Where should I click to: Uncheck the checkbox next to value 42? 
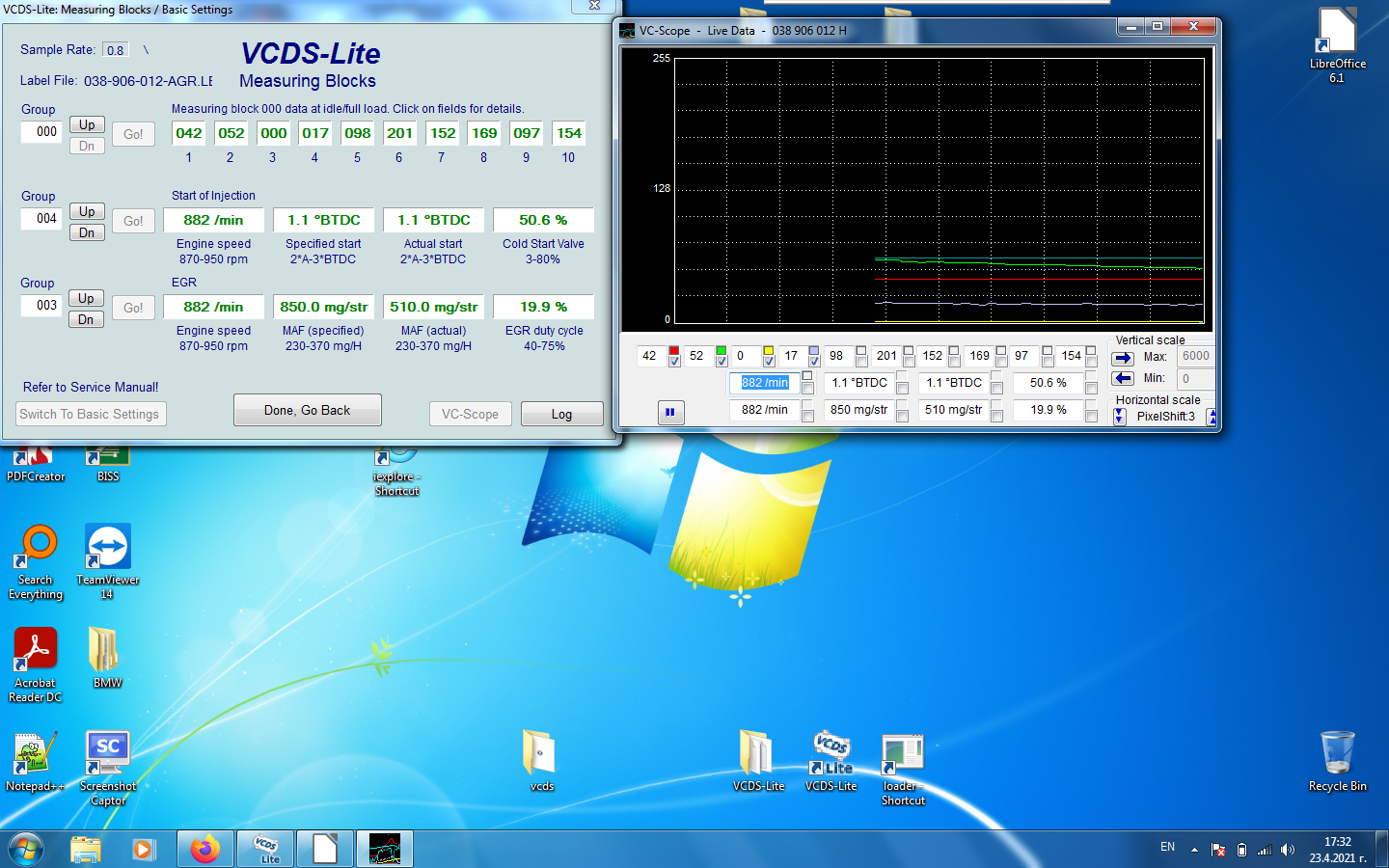(674, 362)
